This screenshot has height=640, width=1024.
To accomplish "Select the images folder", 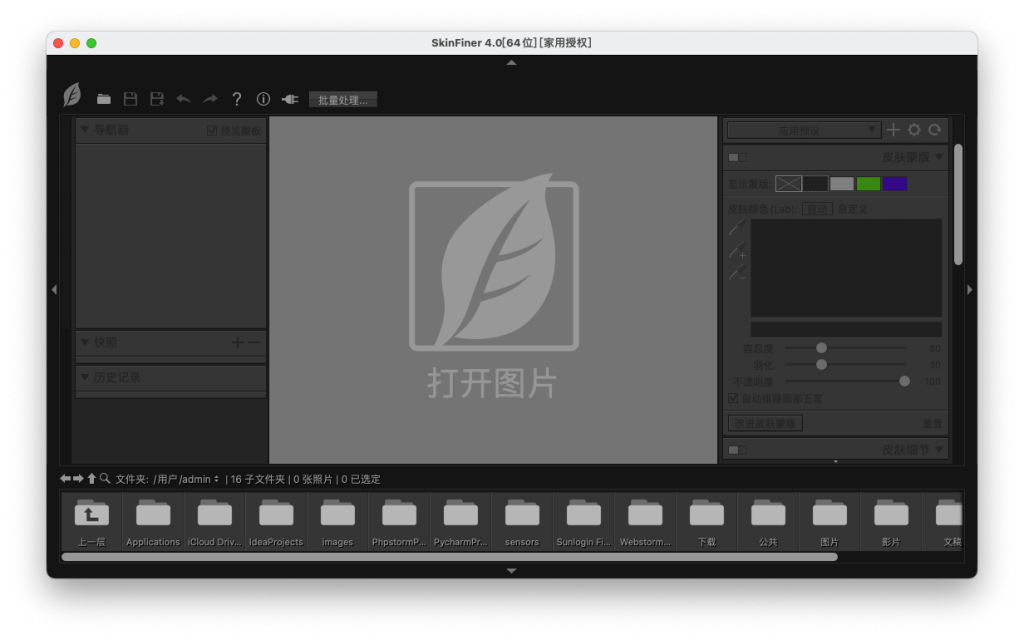I will (x=337, y=522).
